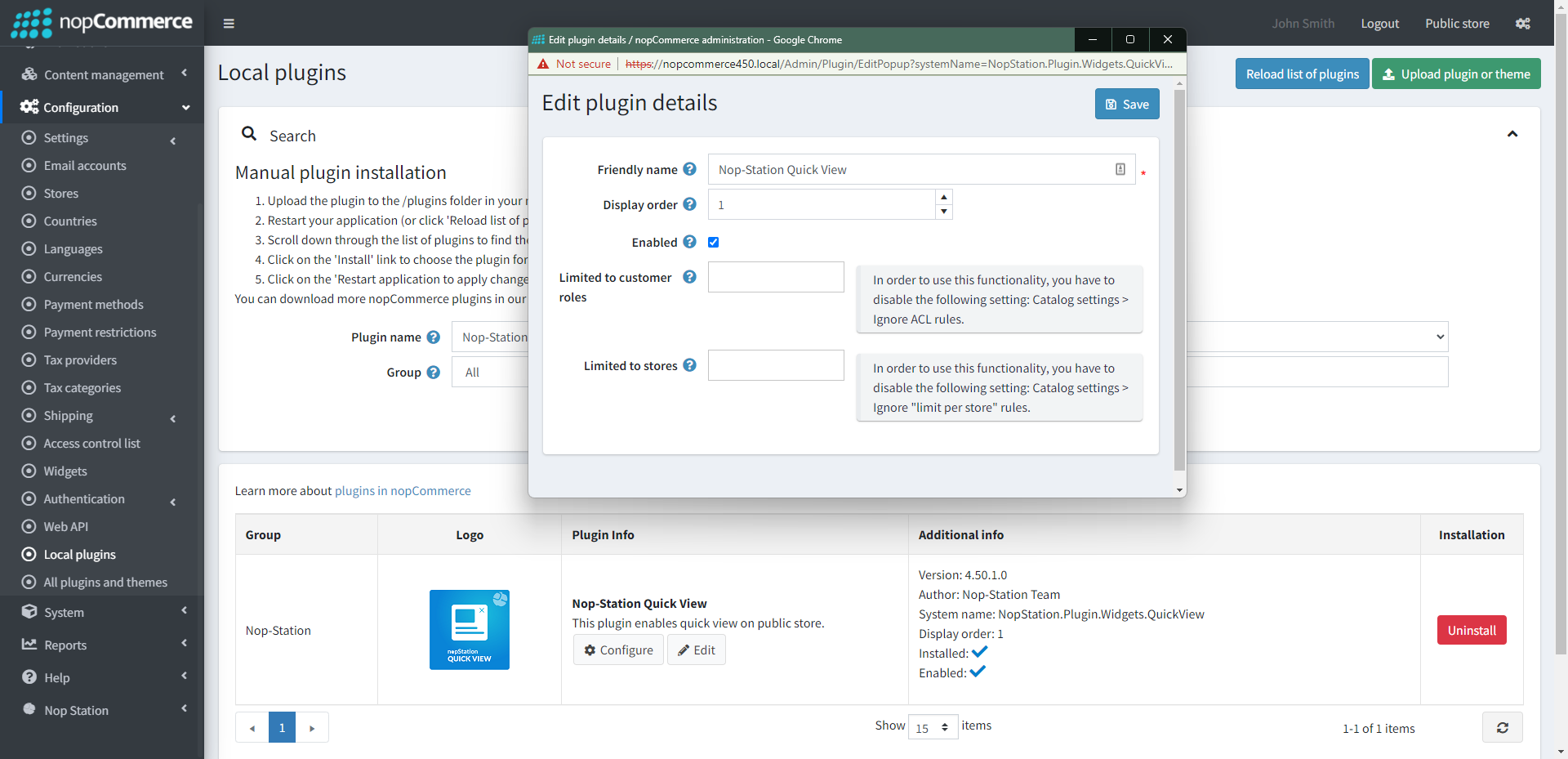Open Tax providers in sidebar

pos(80,360)
